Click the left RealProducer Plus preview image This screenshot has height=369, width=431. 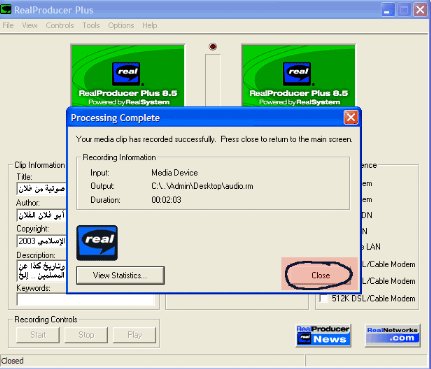pos(127,76)
